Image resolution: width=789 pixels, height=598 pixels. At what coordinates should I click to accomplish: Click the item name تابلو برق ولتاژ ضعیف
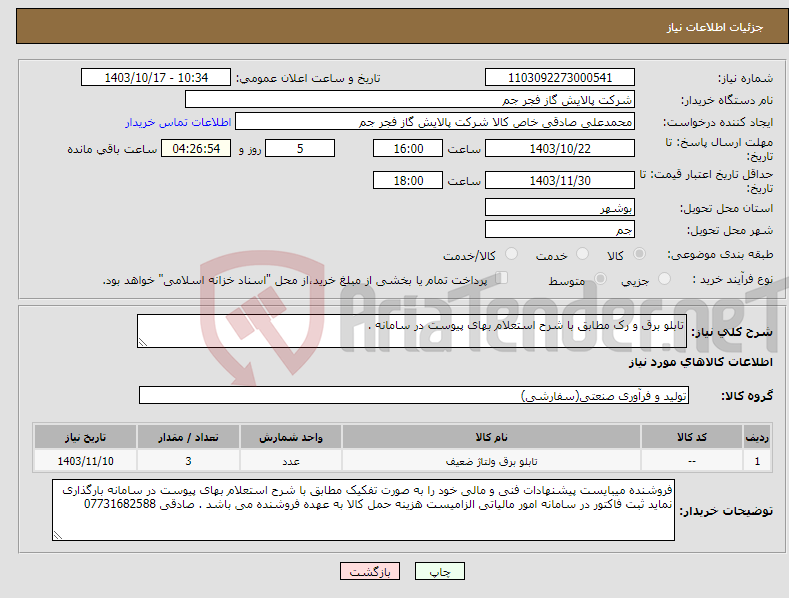[491, 461]
